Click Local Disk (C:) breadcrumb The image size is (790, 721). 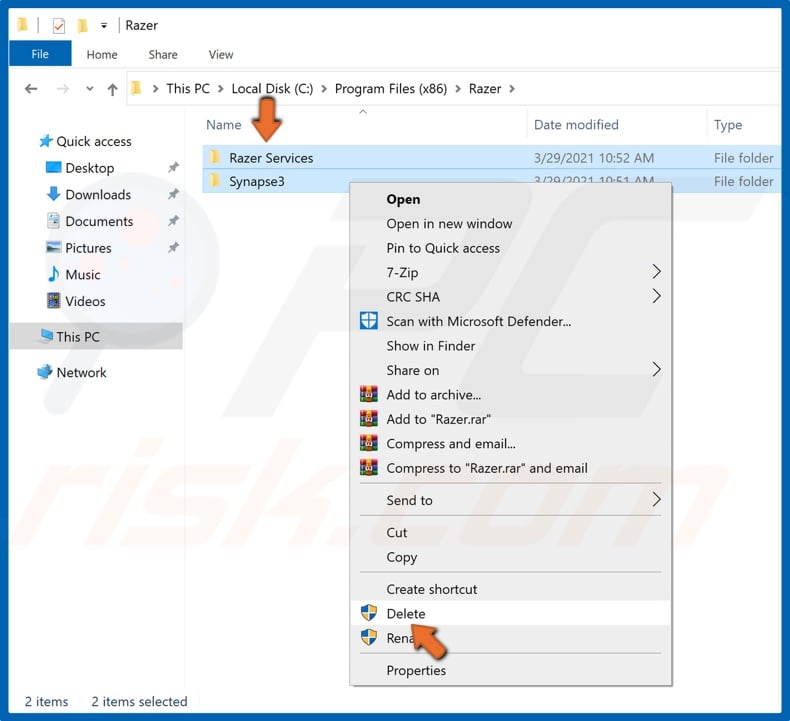tap(272, 89)
